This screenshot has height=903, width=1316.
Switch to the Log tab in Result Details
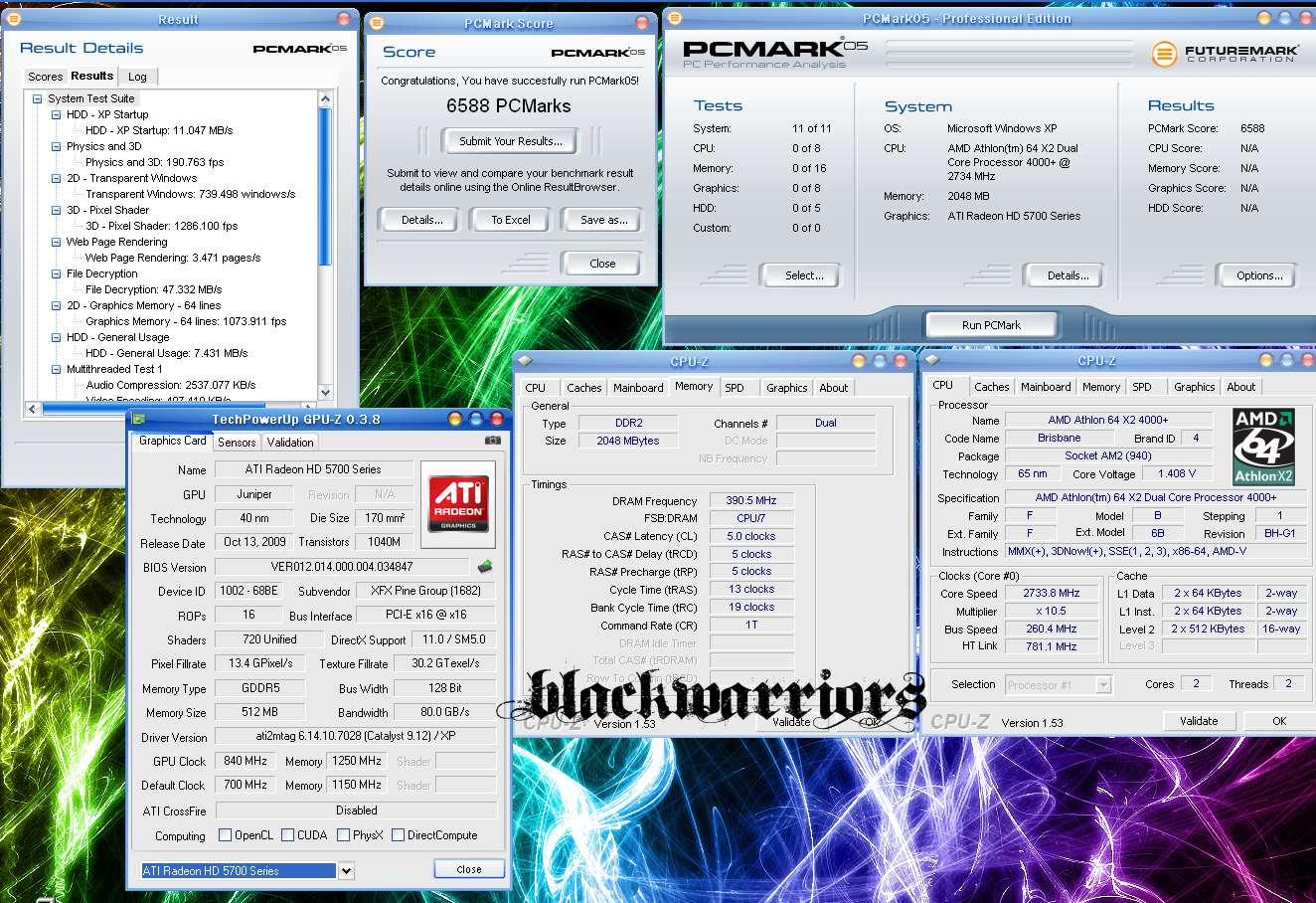pos(137,77)
